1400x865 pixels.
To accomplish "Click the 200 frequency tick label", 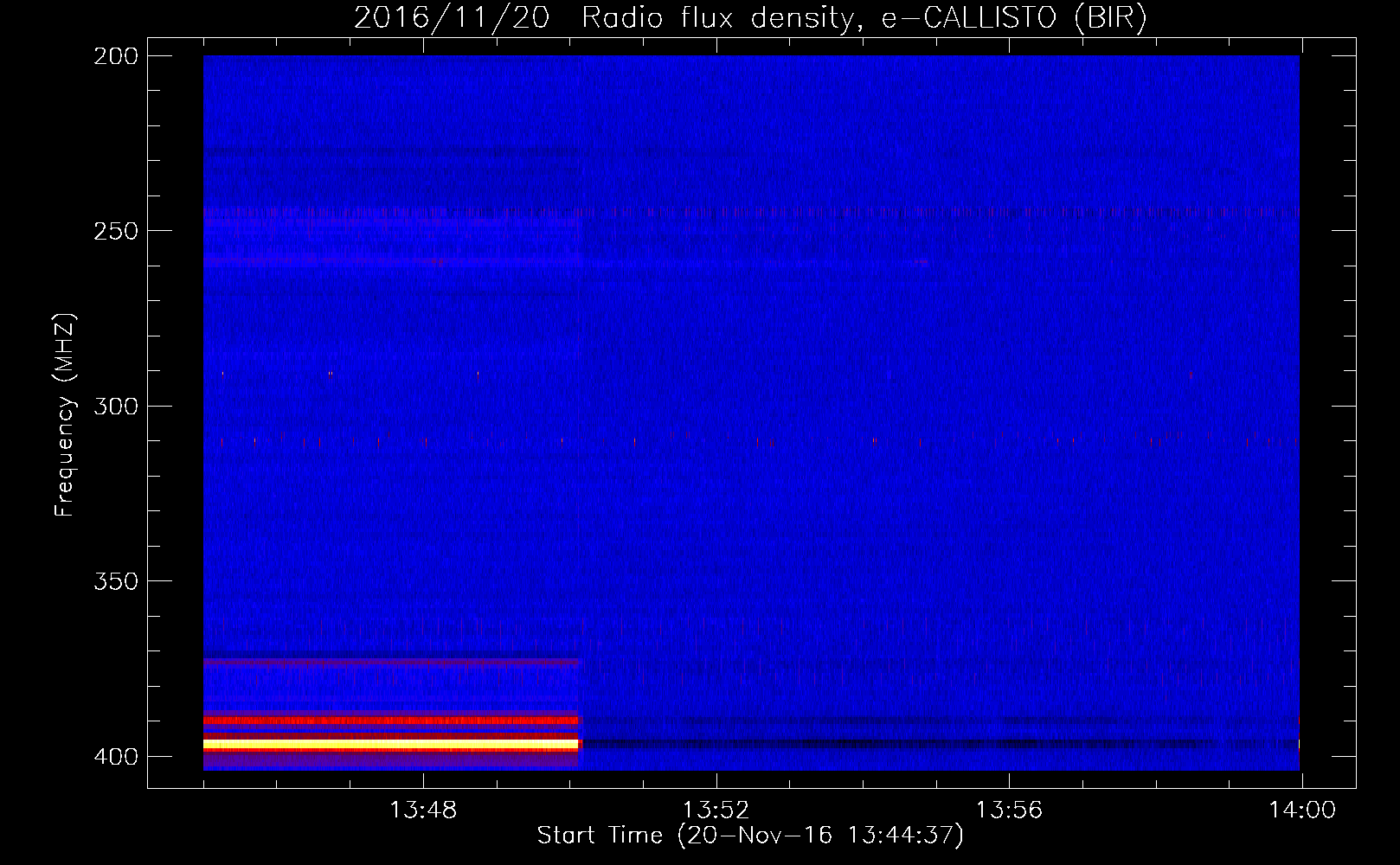I will (116, 56).
